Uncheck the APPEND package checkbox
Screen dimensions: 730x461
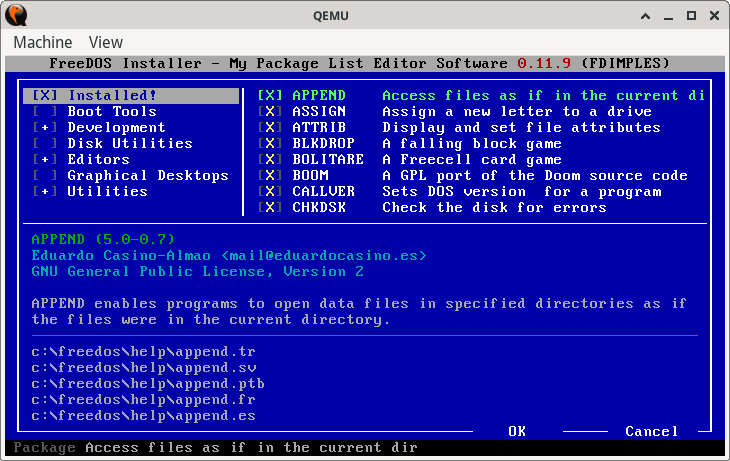coord(270,95)
